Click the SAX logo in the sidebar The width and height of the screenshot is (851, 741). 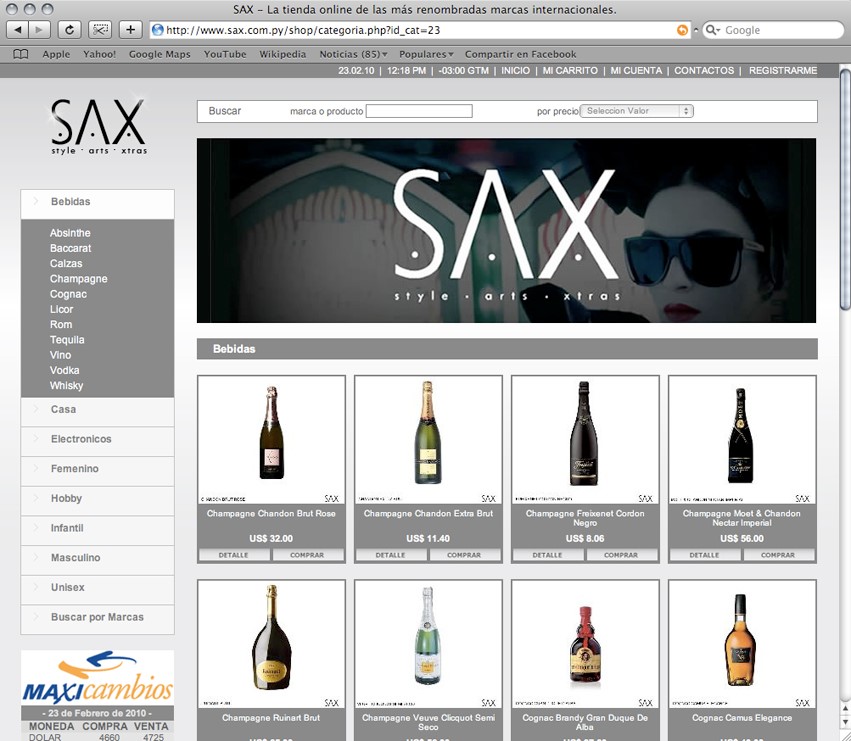pos(99,126)
